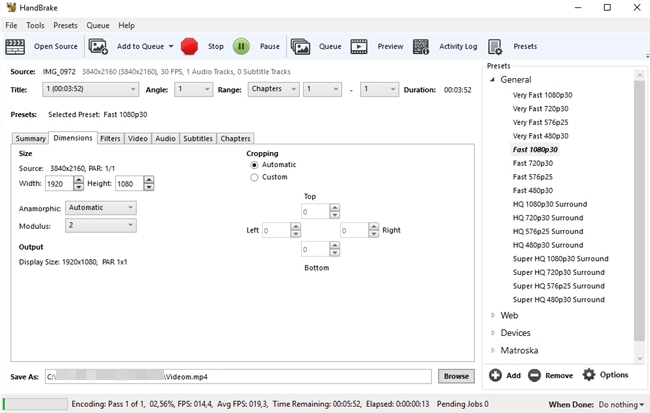Switch to the Chapters tab
Image resolution: width=650 pixels, height=413 pixels.
click(235, 138)
